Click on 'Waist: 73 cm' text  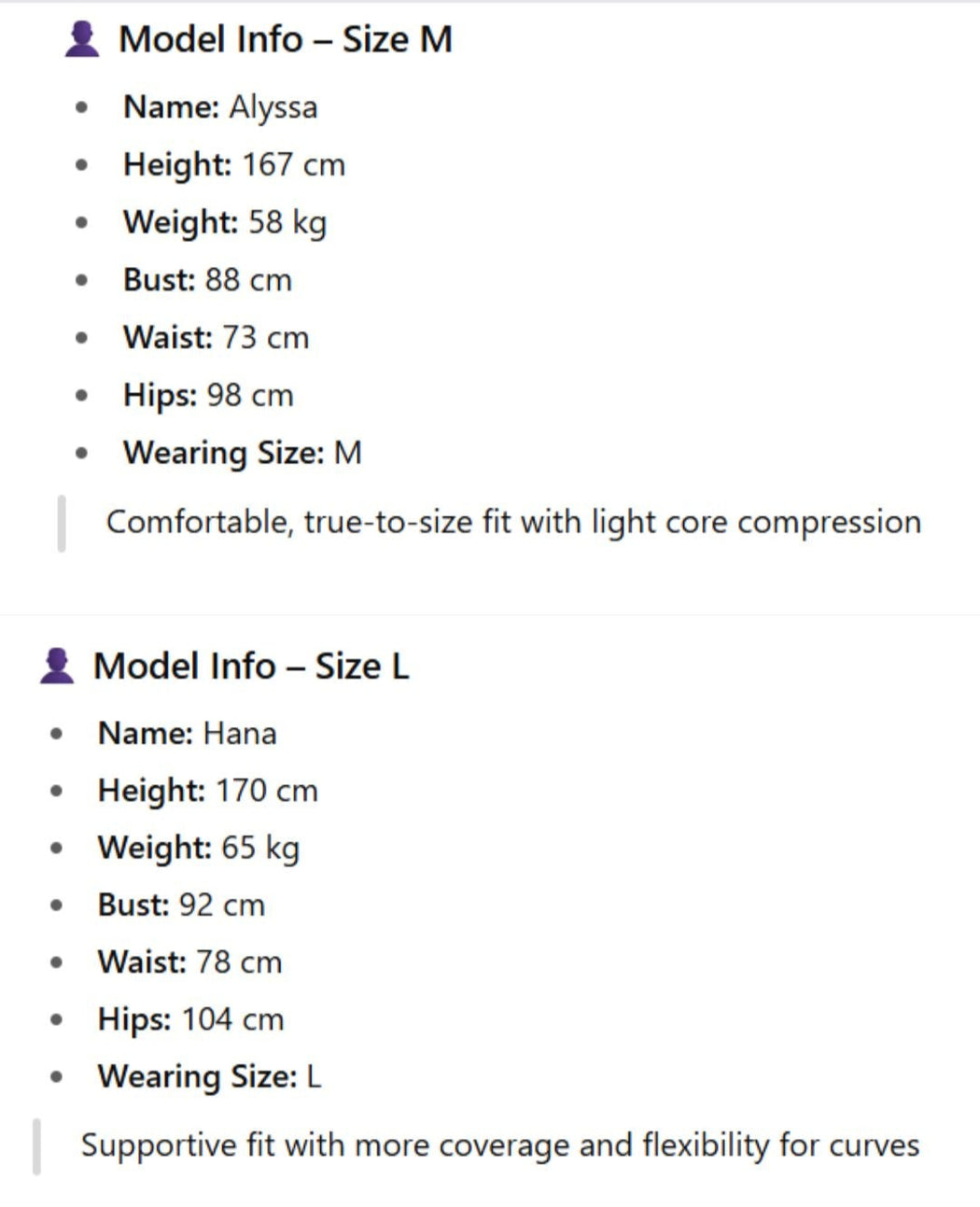click(216, 338)
